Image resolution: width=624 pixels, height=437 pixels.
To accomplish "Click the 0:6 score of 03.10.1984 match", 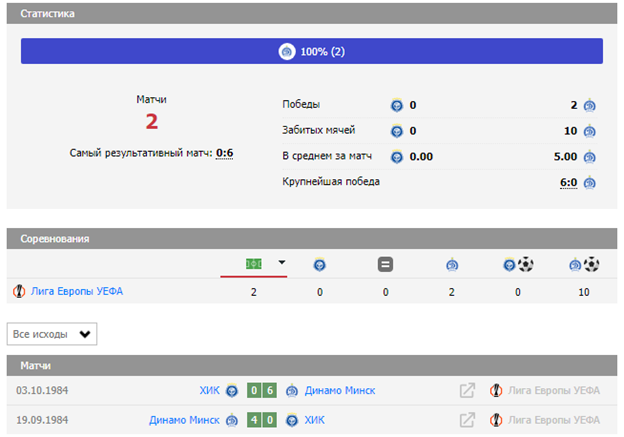I will pos(262,391).
